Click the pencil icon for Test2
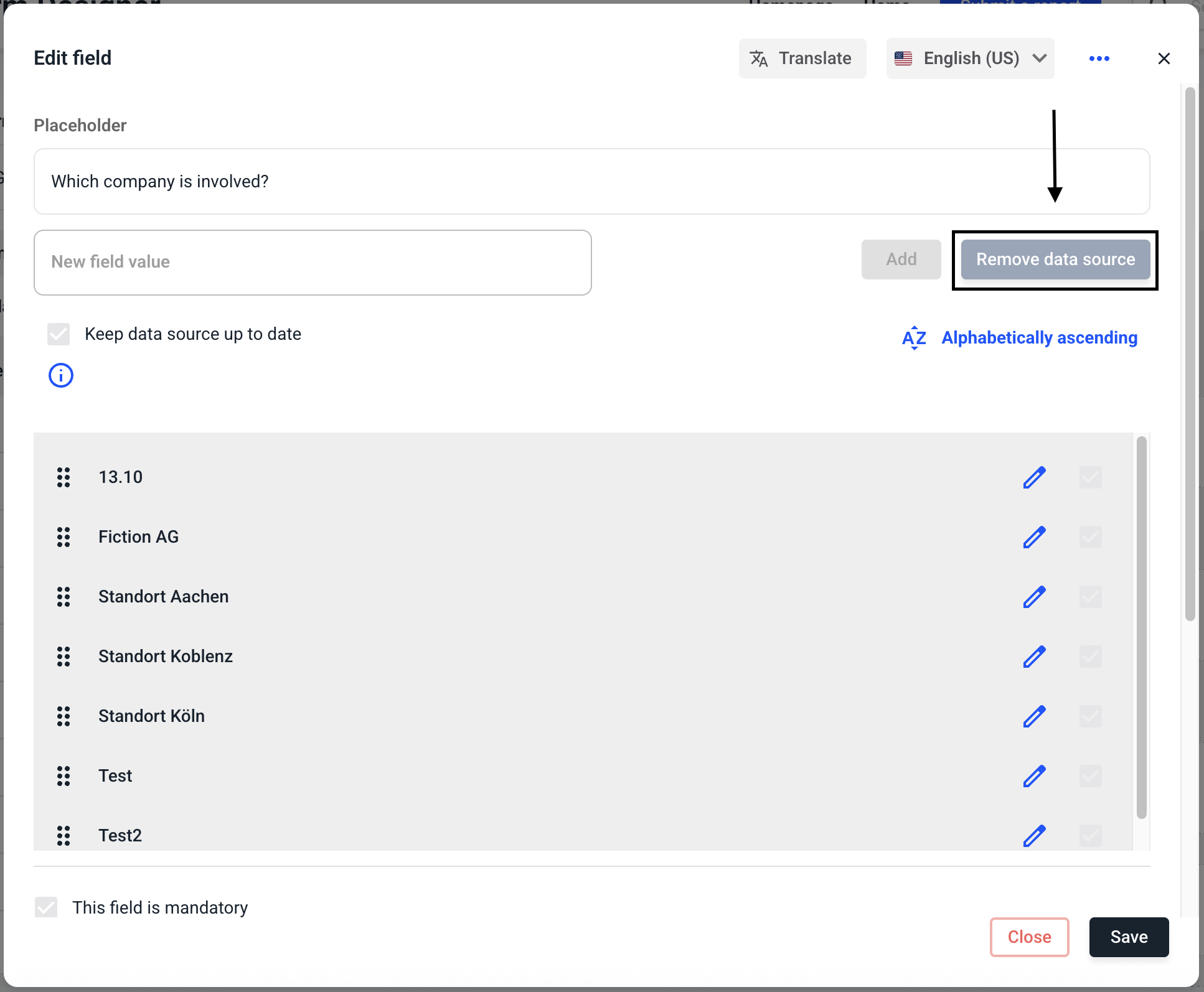The image size is (1204, 992). [x=1034, y=836]
